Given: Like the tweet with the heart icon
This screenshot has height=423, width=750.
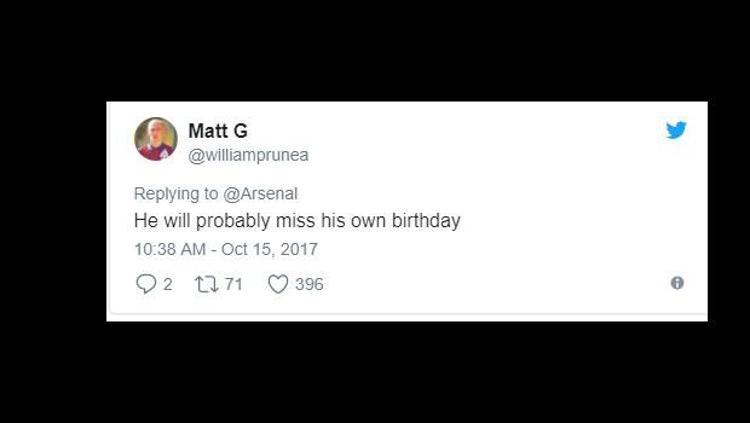Looking at the screenshot, I should [278, 284].
